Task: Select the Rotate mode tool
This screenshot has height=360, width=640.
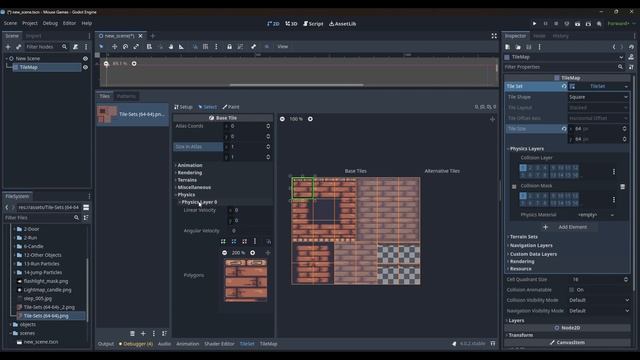Action: (x=125, y=47)
